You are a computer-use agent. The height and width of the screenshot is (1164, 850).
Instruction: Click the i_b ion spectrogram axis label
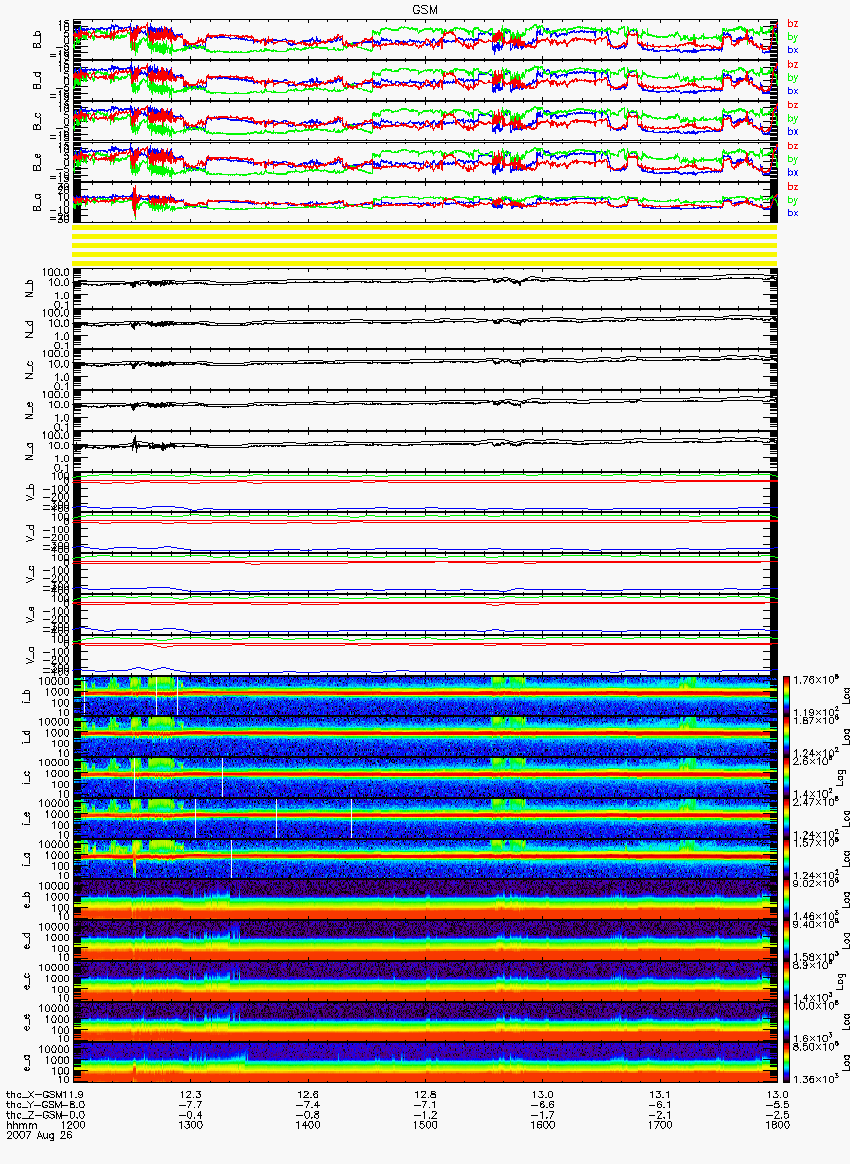click(25, 696)
